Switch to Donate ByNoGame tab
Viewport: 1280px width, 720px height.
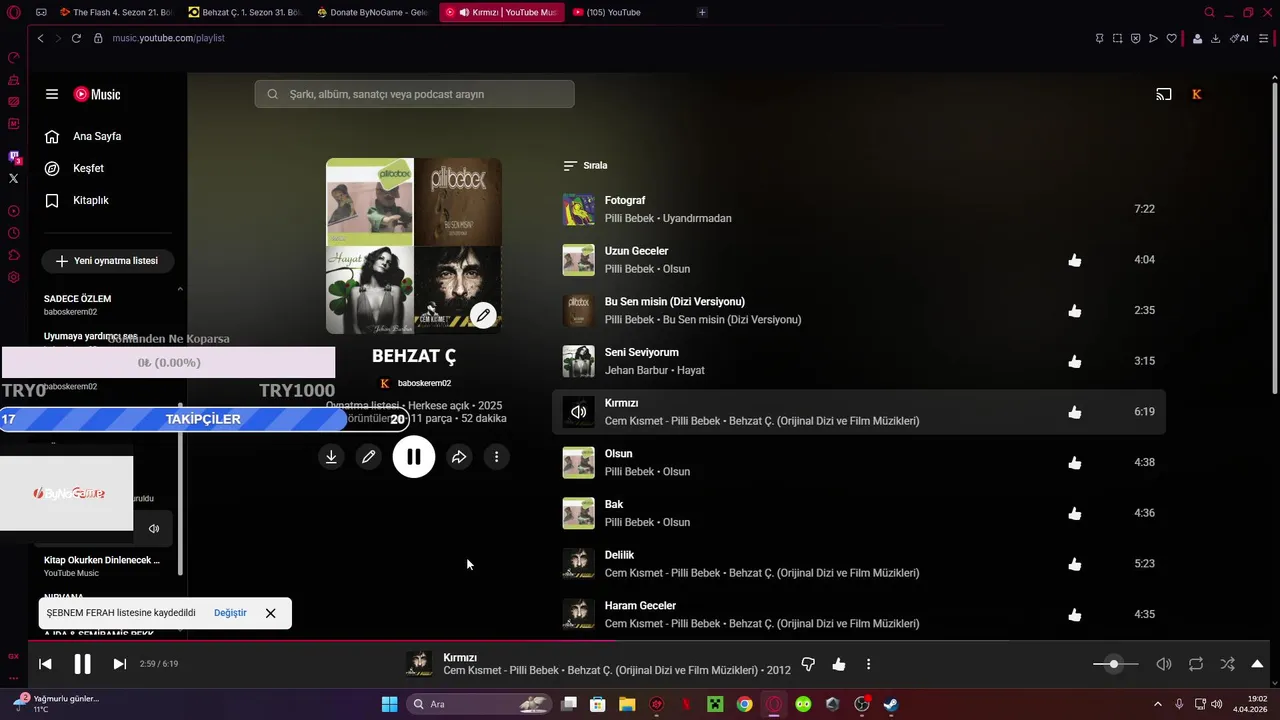tap(373, 12)
